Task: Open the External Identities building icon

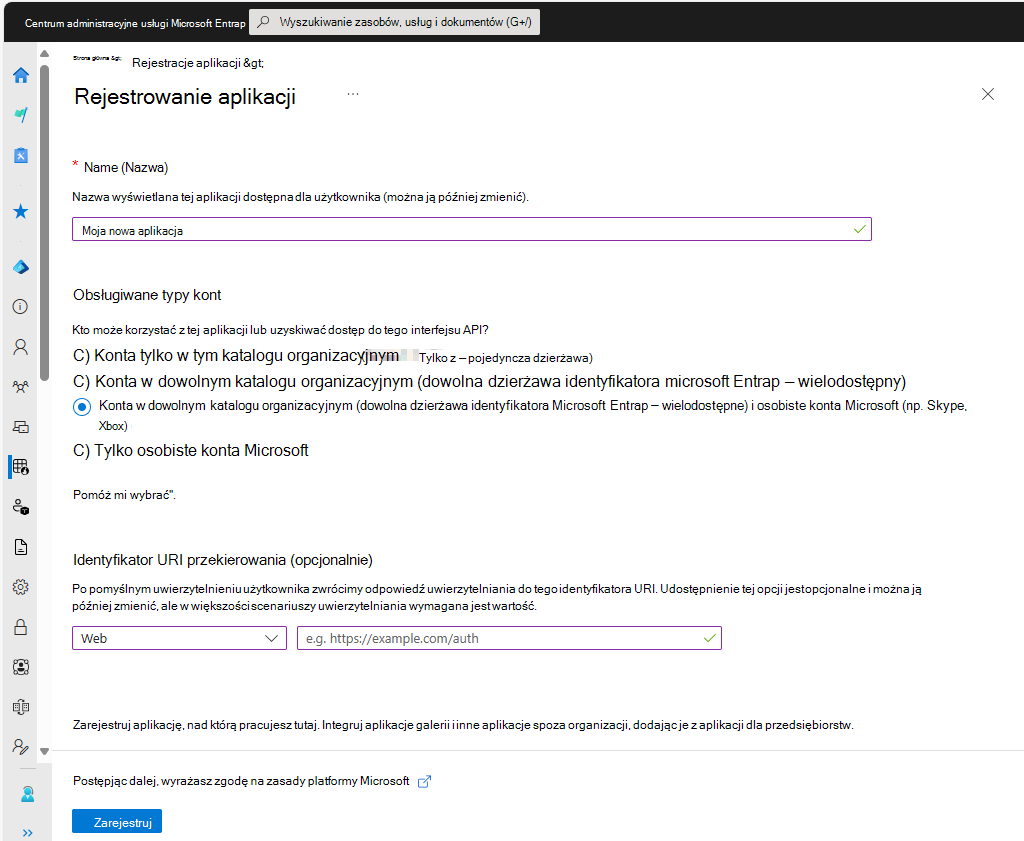Action: click(20, 707)
